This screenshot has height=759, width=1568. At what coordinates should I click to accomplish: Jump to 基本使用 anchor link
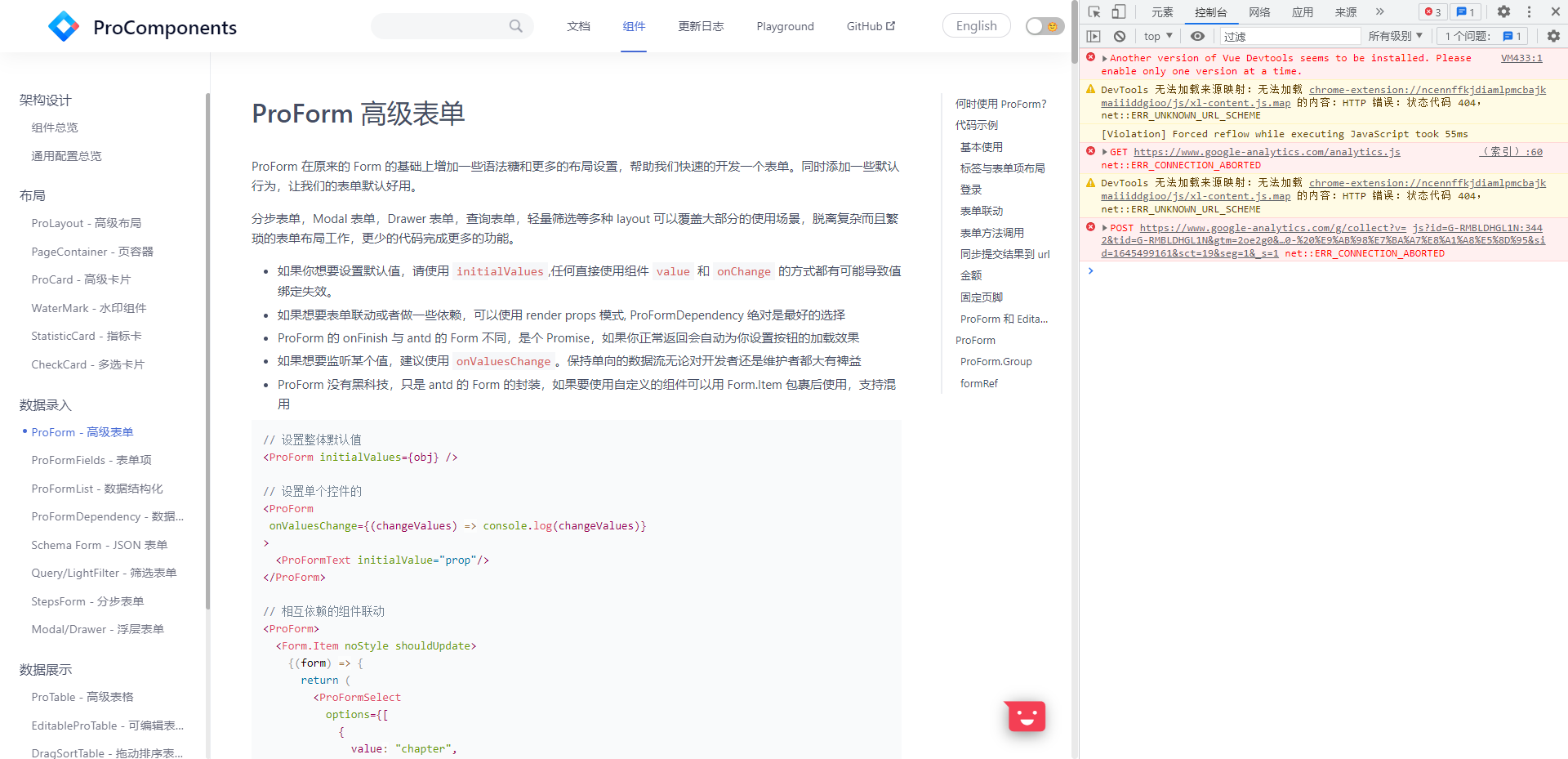(981, 147)
